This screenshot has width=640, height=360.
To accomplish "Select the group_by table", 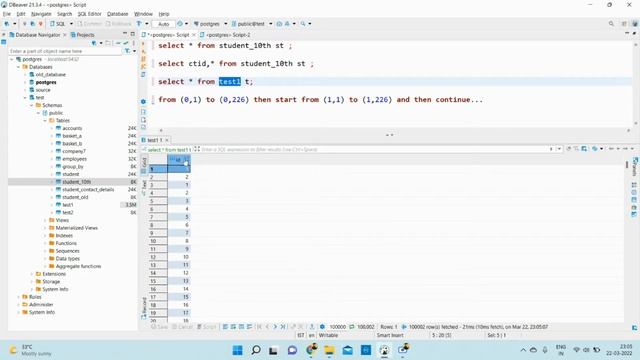I will pos(73,167).
